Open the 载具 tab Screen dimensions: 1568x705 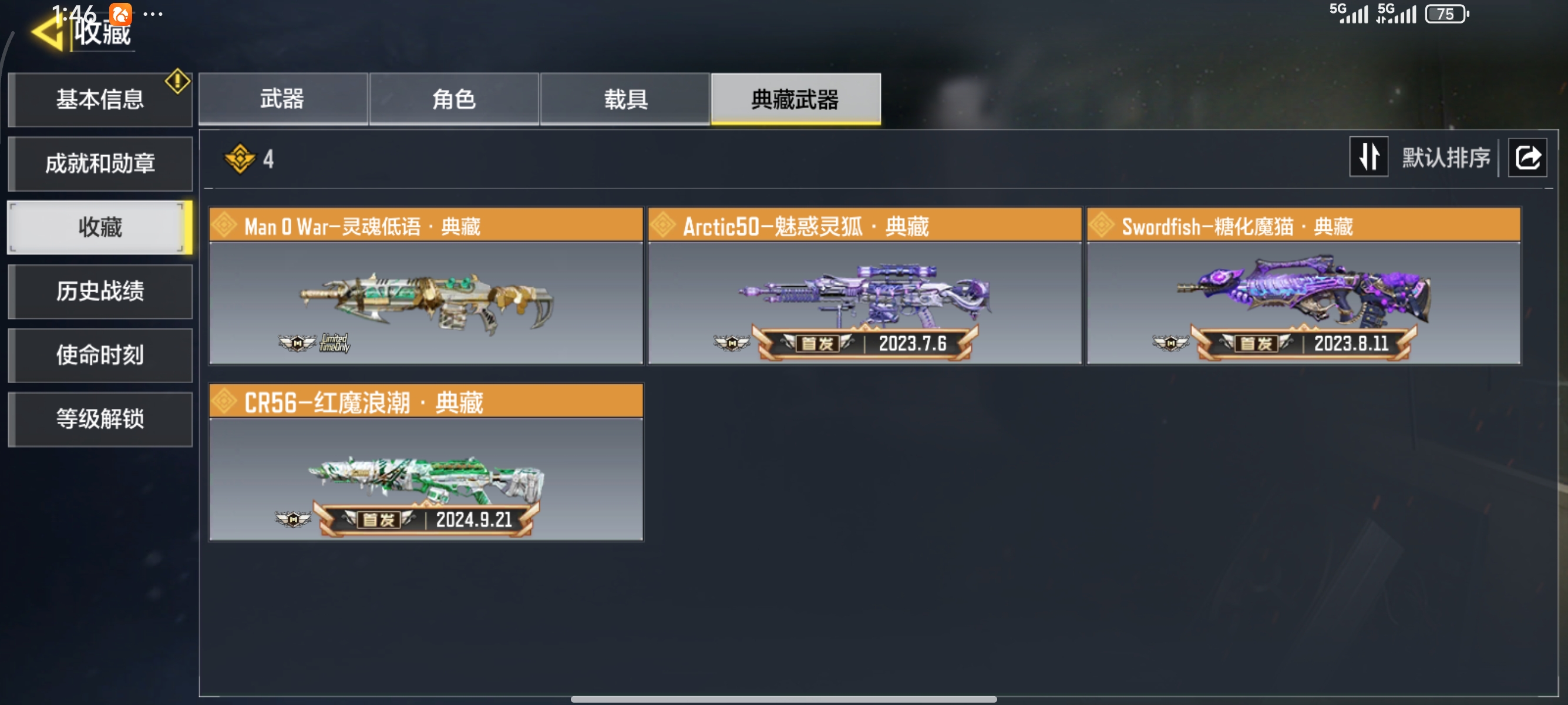click(x=625, y=99)
